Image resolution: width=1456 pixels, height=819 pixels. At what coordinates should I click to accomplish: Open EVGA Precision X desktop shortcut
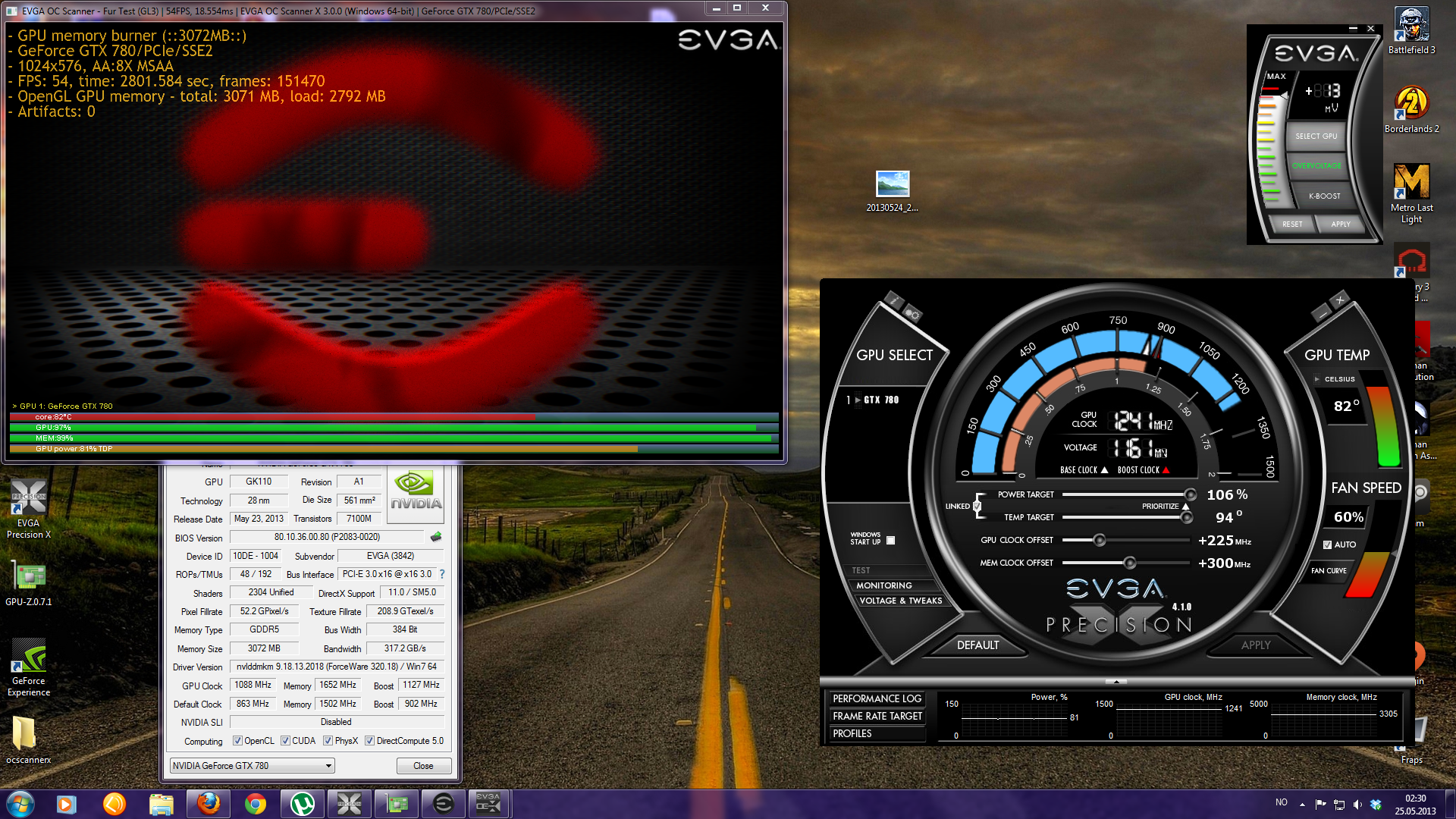[x=29, y=509]
